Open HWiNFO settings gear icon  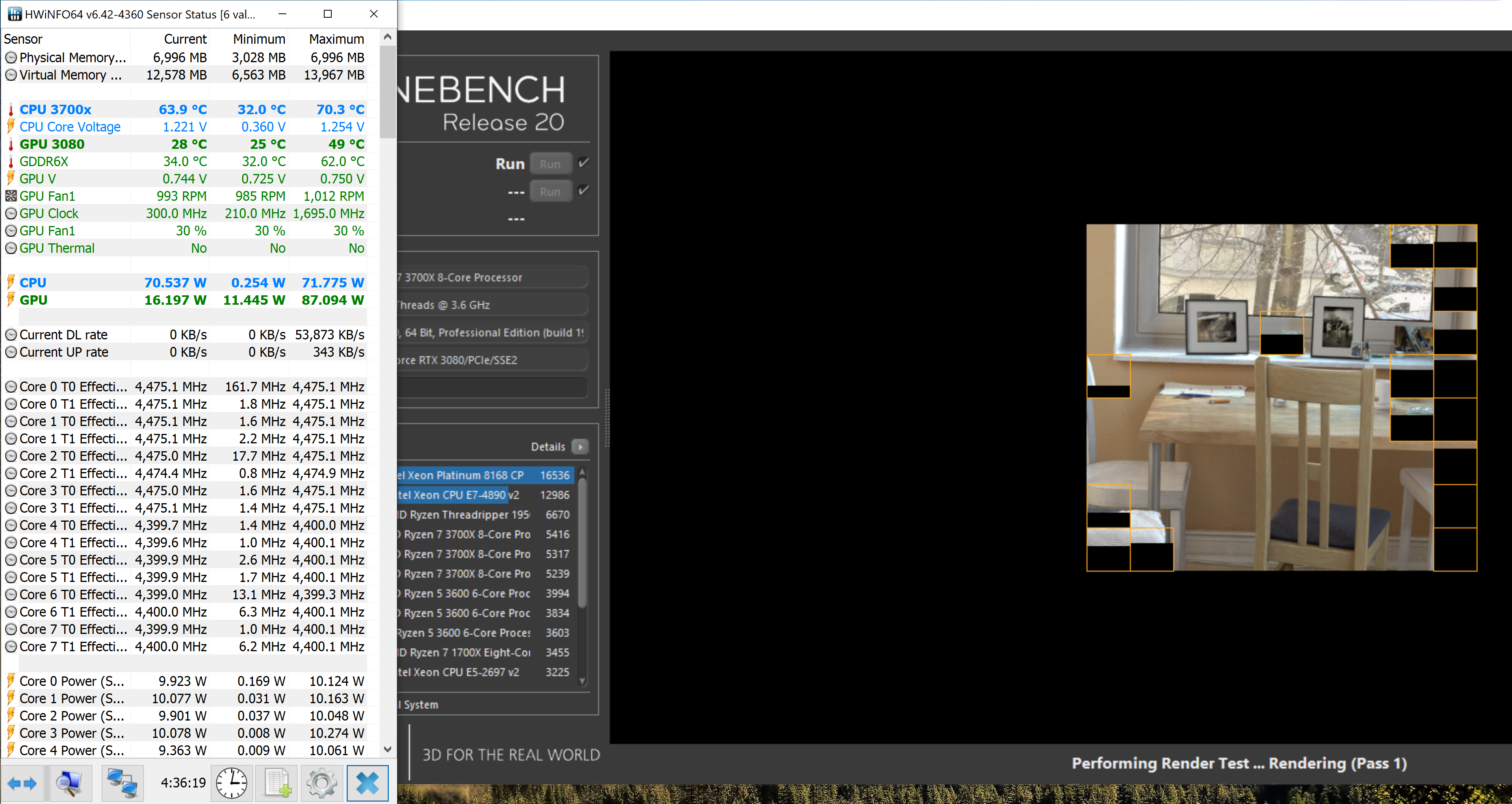321,783
